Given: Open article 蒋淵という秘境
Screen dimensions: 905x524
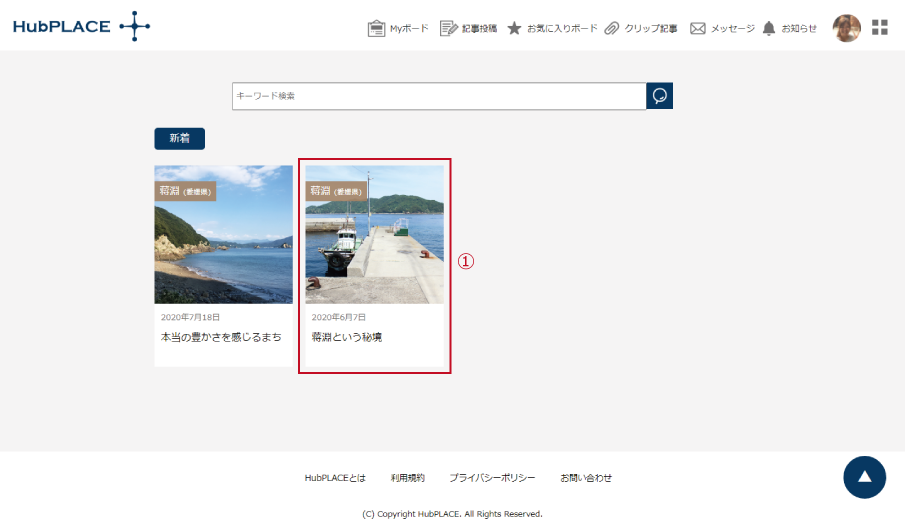Looking at the screenshot, I should point(347,337).
